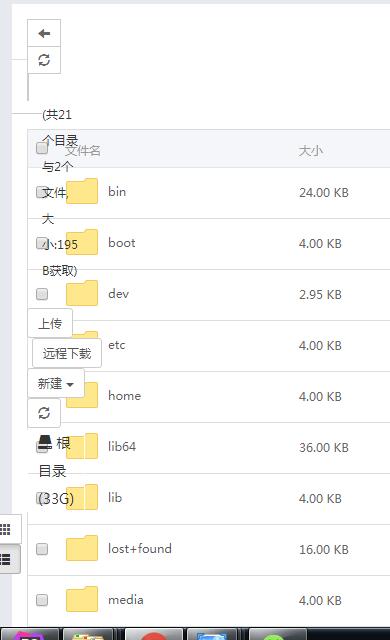Open the lib64 folder name
390x640 pixels.
pos(122,447)
